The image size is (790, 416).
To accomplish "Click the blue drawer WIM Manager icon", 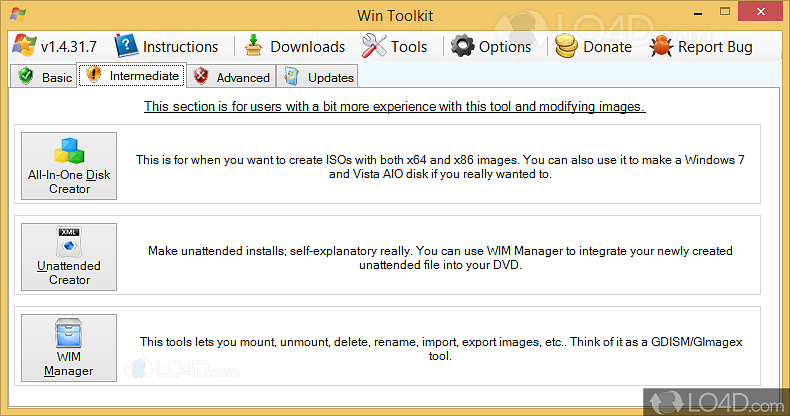I will (x=69, y=333).
